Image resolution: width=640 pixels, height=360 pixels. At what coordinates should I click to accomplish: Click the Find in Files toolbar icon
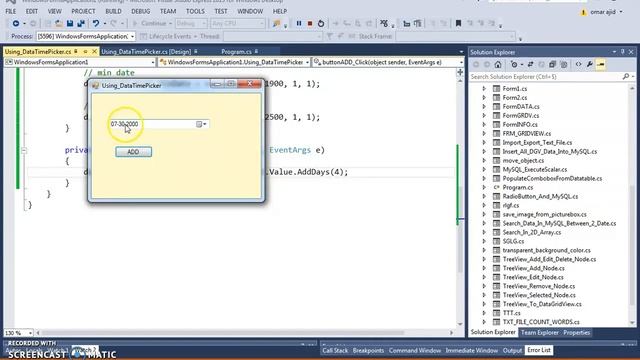pyautogui.click(x=277, y=24)
